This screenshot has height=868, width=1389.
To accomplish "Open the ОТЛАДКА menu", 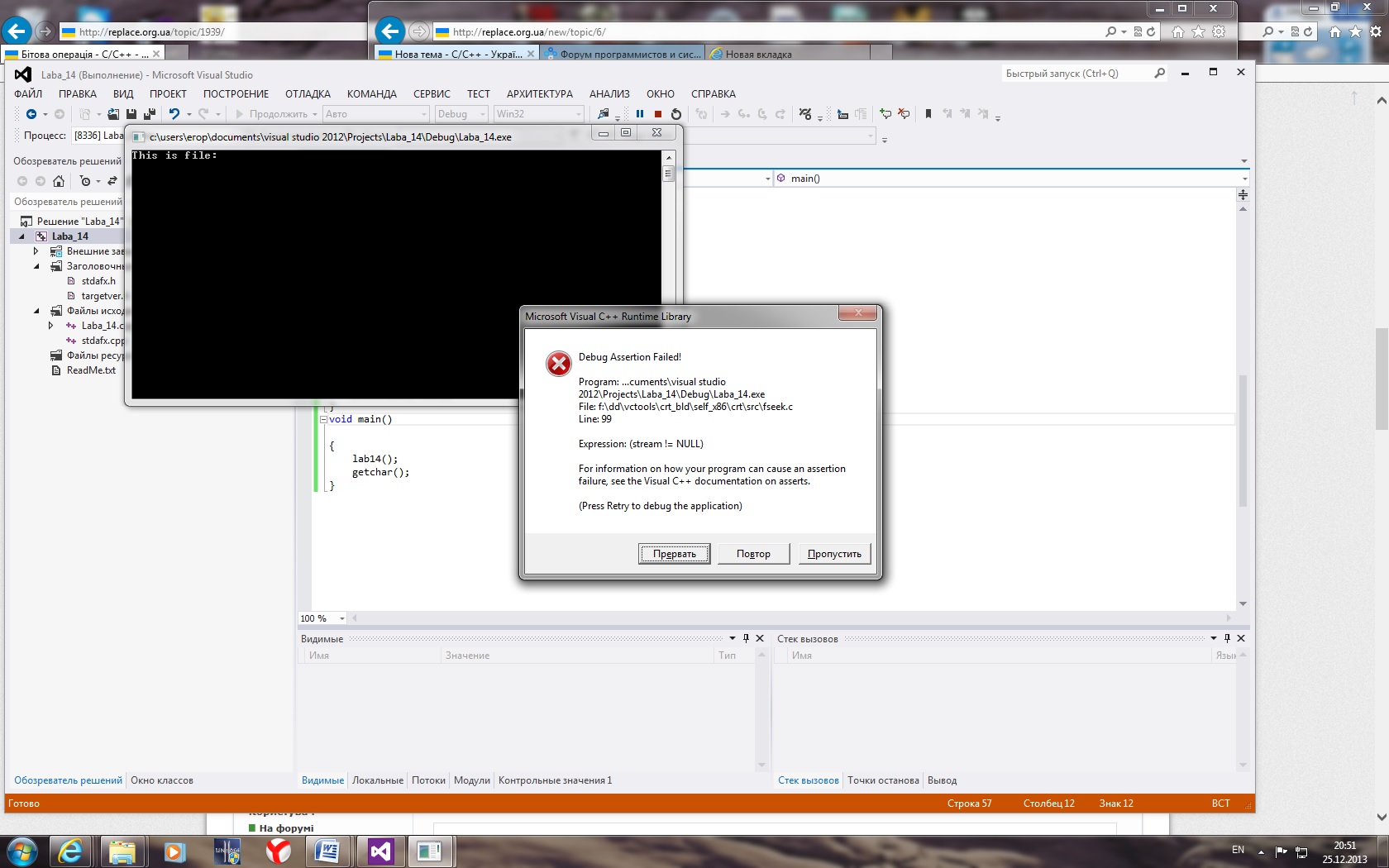I will (308, 94).
